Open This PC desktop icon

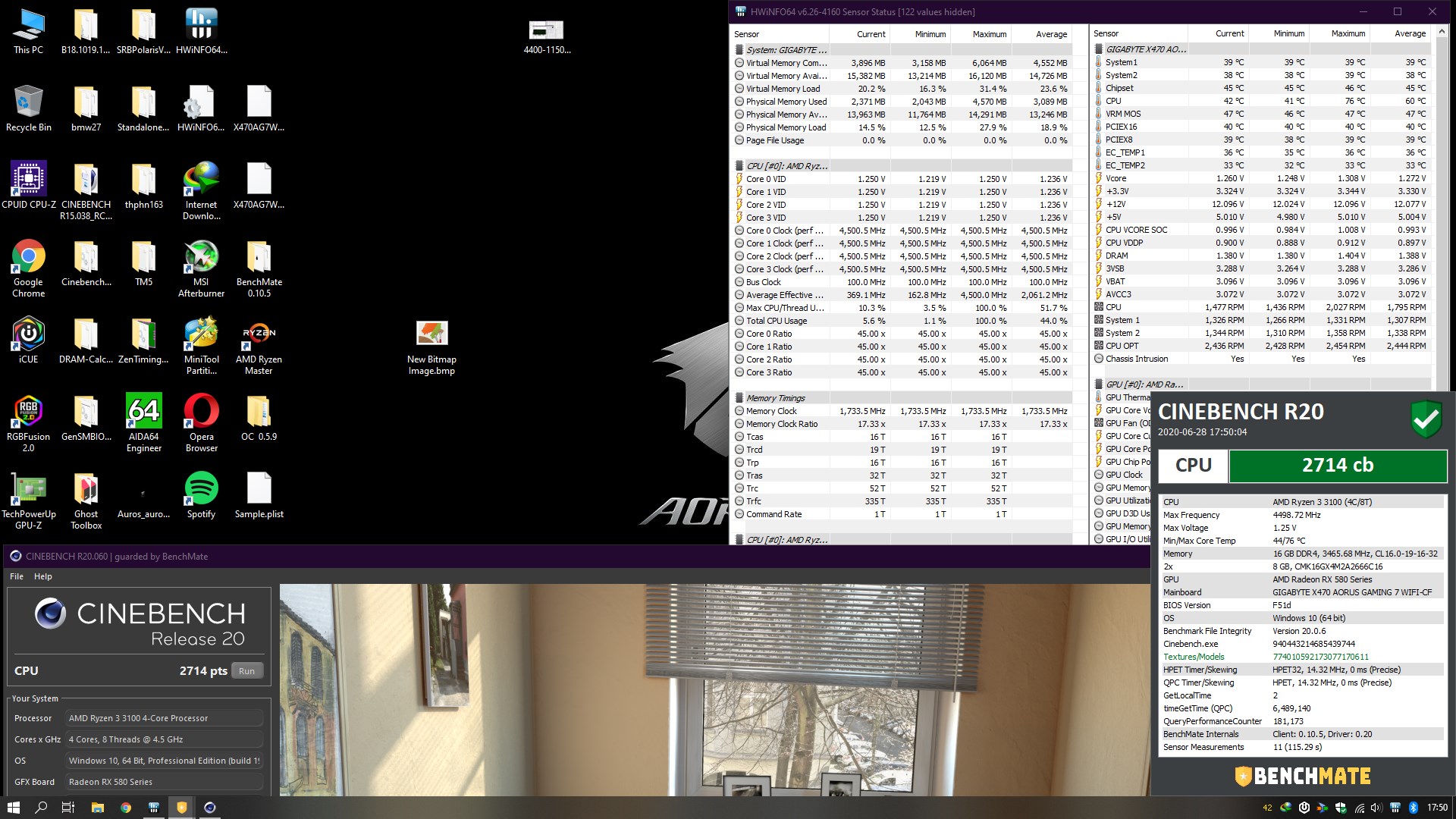tap(28, 32)
